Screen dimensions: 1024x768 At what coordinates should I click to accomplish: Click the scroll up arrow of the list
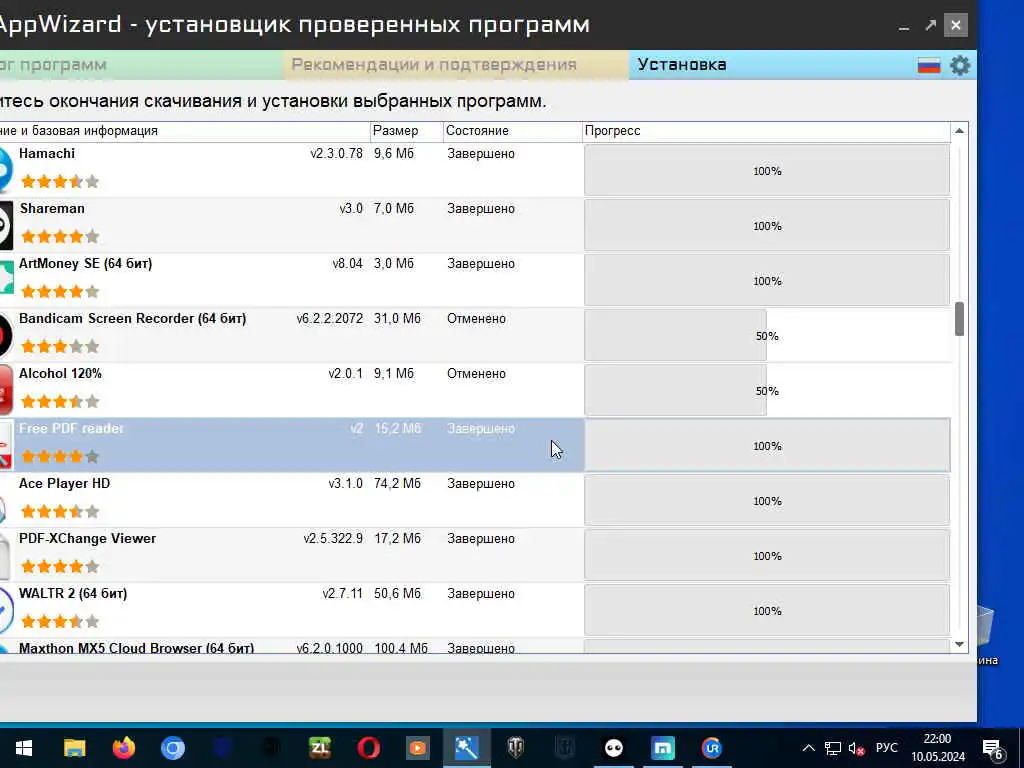[959, 131]
